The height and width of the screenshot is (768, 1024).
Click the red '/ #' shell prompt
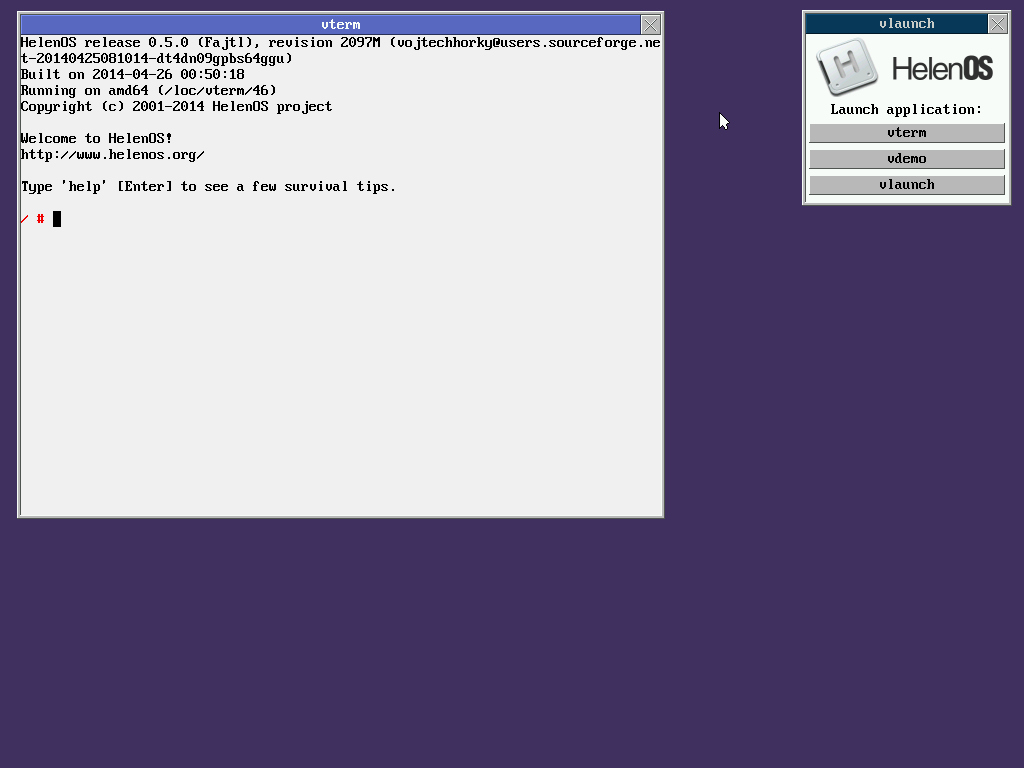pyautogui.click(x=33, y=219)
